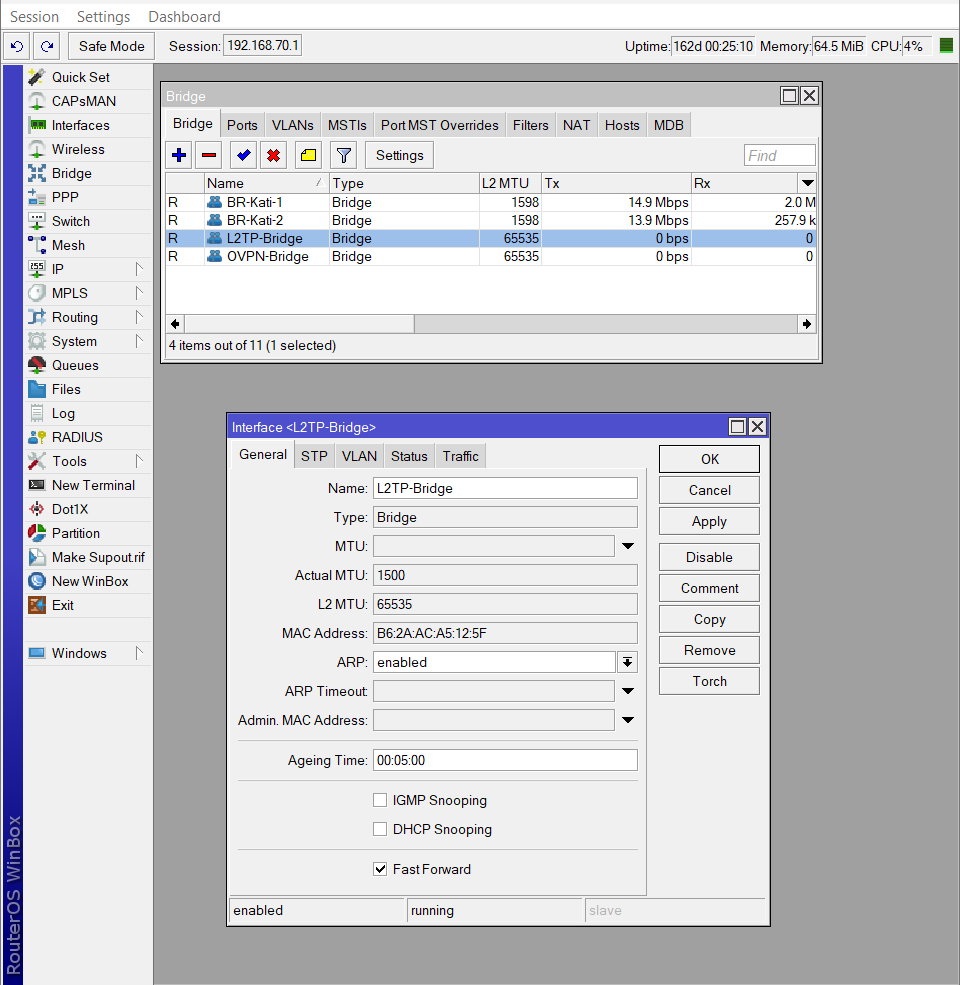Open the STP tab of L2TP-Bridge
This screenshot has width=960, height=985.
tap(314, 455)
